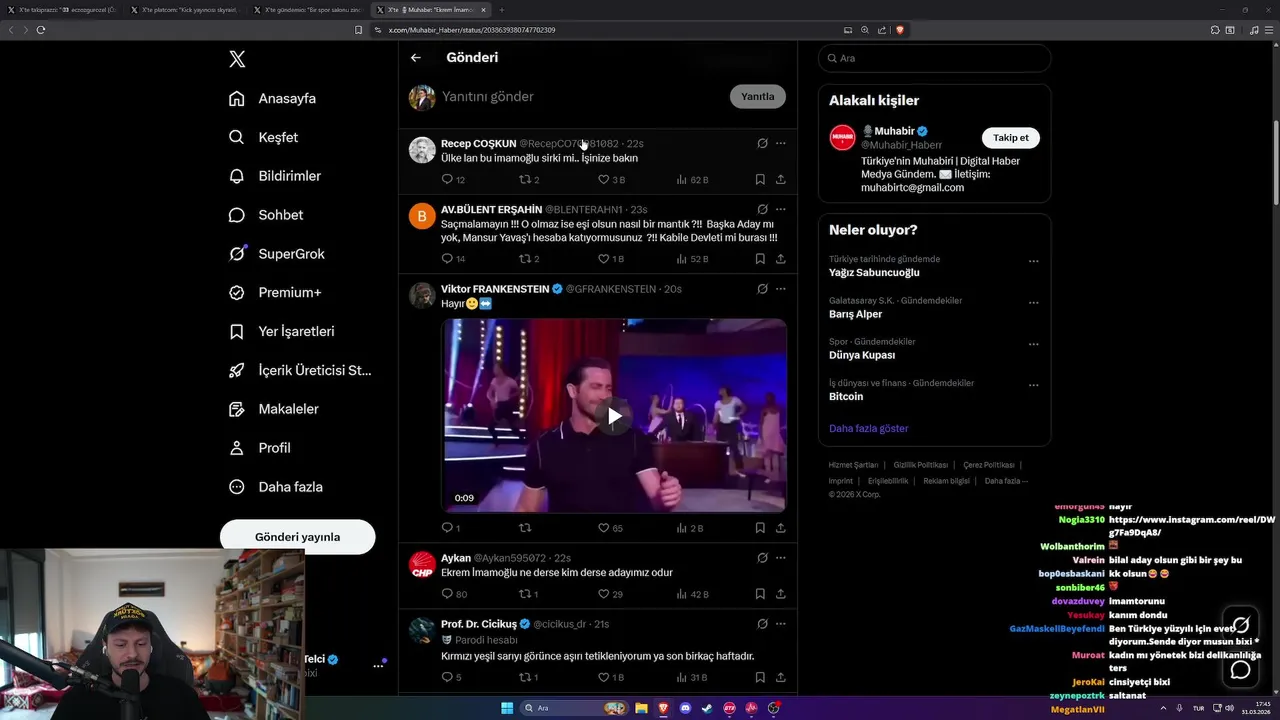Open Prof. Dr. Cicikuş avatar
Image resolution: width=1280 pixels, height=720 pixels.
[422, 631]
